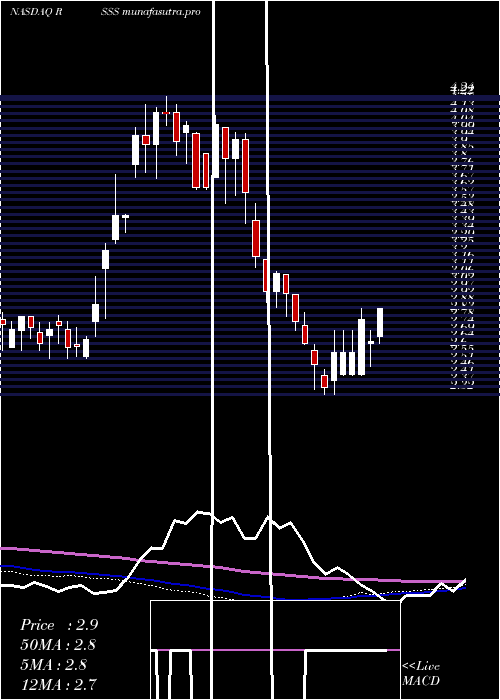500x700 pixels.
Task: Click the rightmost candlestick of the chart
Action: (380, 325)
